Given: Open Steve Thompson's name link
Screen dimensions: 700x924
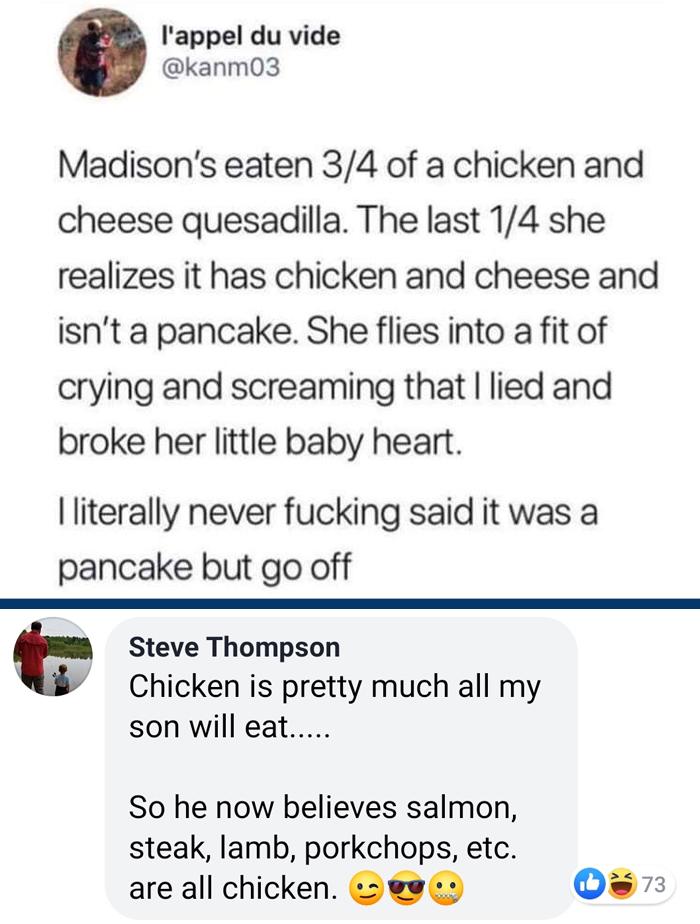Looking at the screenshot, I should (x=234, y=647).
